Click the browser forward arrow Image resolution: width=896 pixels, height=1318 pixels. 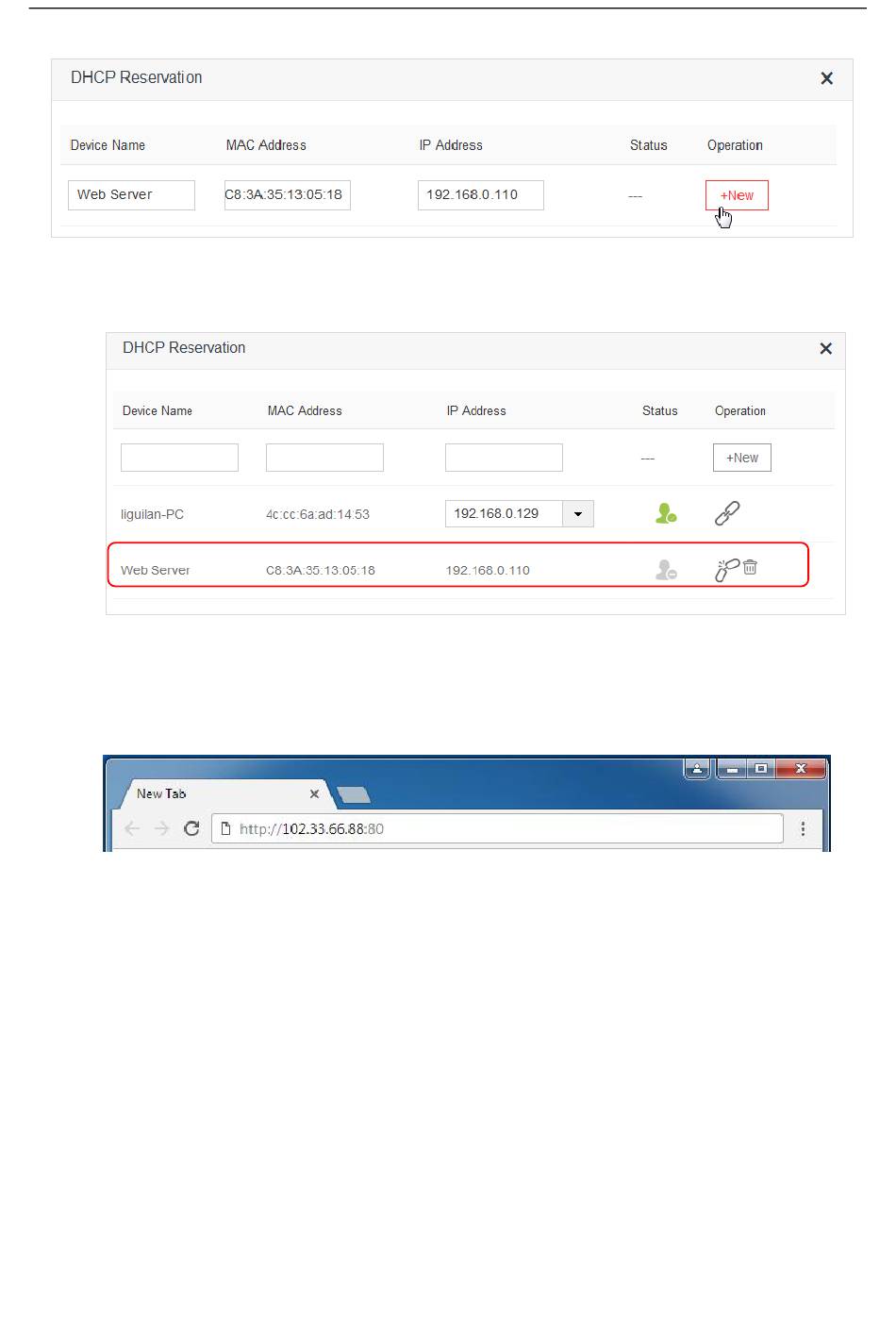pyautogui.click(x=161, y=828)
